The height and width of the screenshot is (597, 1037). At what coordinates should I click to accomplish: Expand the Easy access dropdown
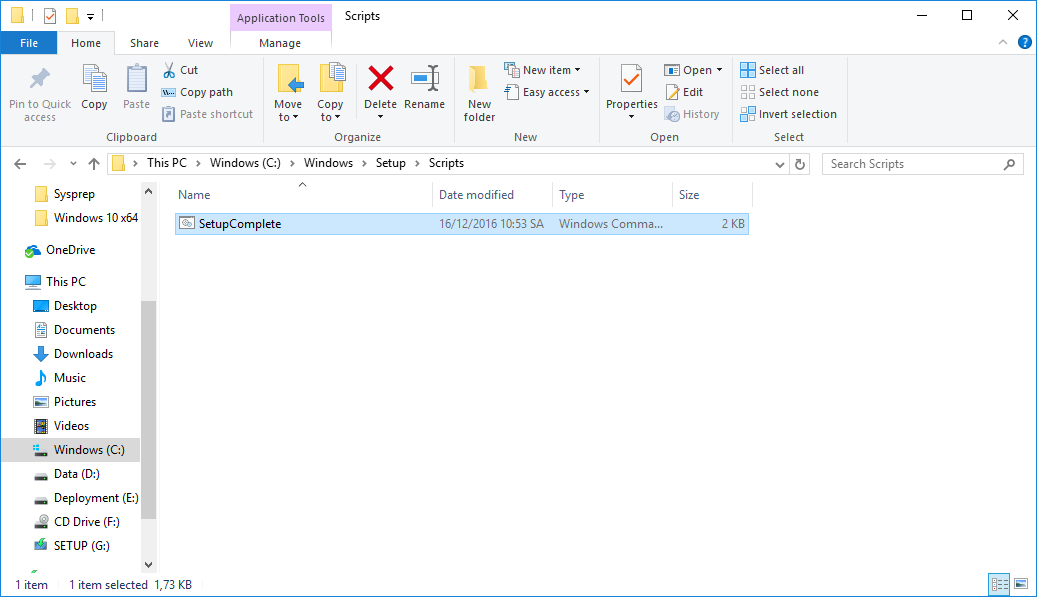click(548, 91)
